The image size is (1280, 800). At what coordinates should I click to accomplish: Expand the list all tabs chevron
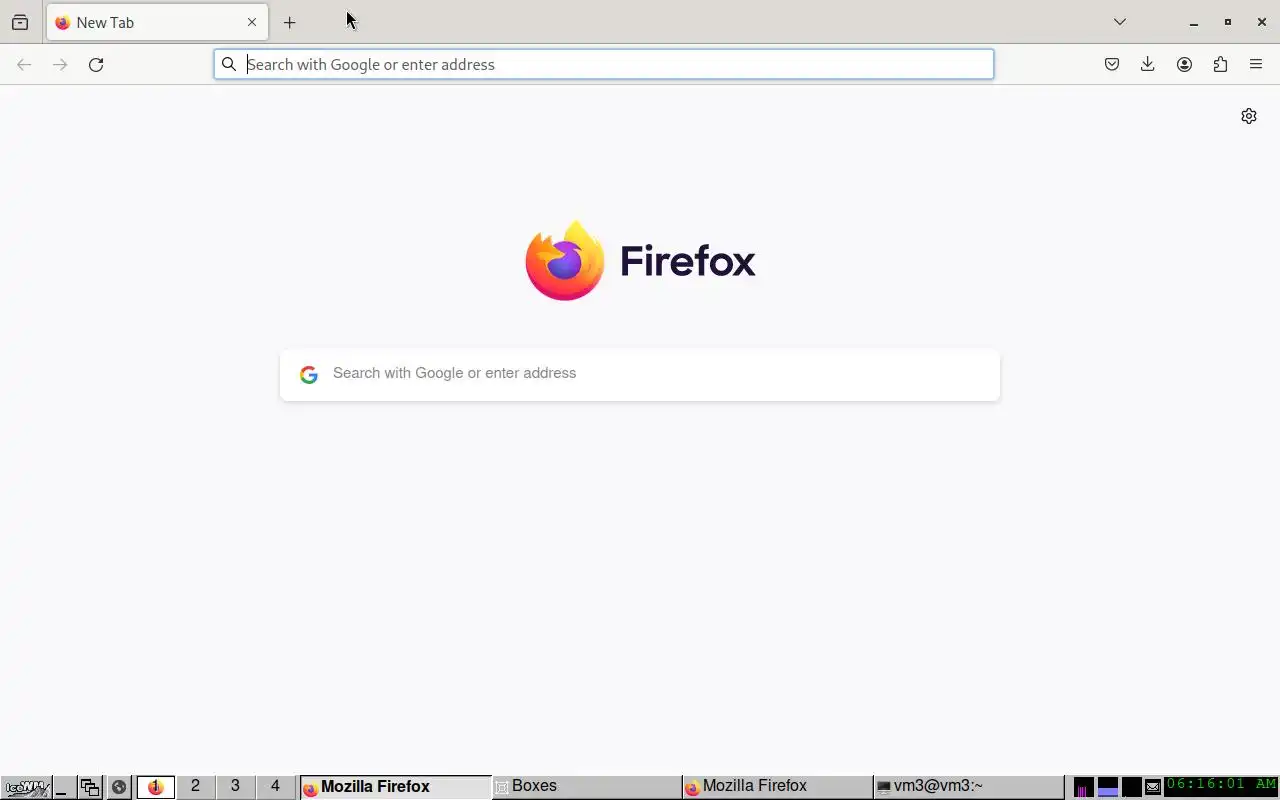click(1120, 22)
